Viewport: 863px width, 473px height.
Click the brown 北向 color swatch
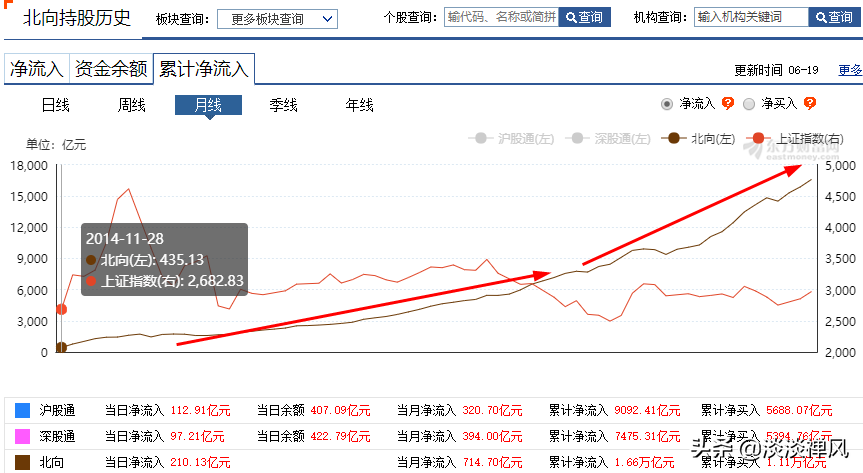tap(23, 463)
